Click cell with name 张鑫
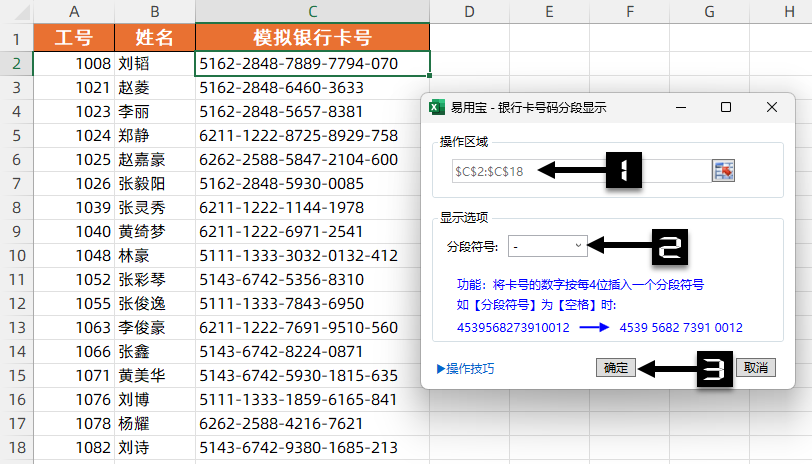Viewport: 812px width, 464px height. pos(155,351)
